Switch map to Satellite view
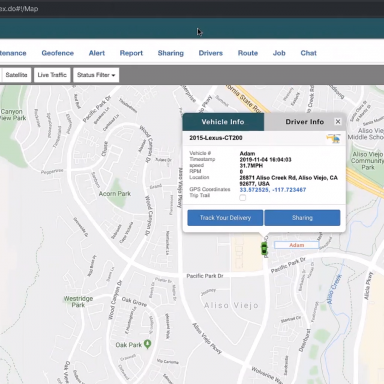 pyautogui.click(x=16, y=75)
